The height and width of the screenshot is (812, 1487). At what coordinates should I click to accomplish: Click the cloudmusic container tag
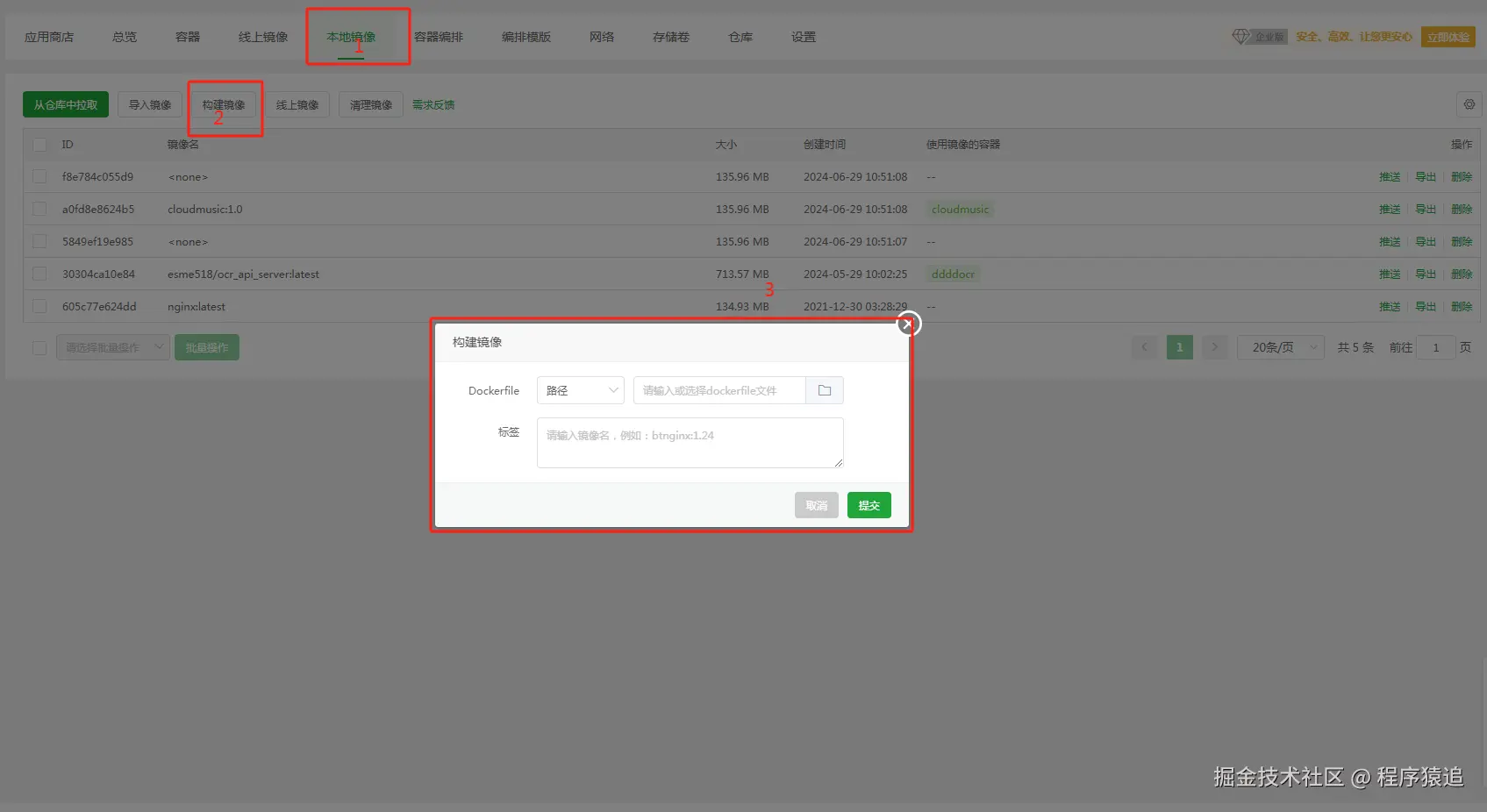pos(960,210)
